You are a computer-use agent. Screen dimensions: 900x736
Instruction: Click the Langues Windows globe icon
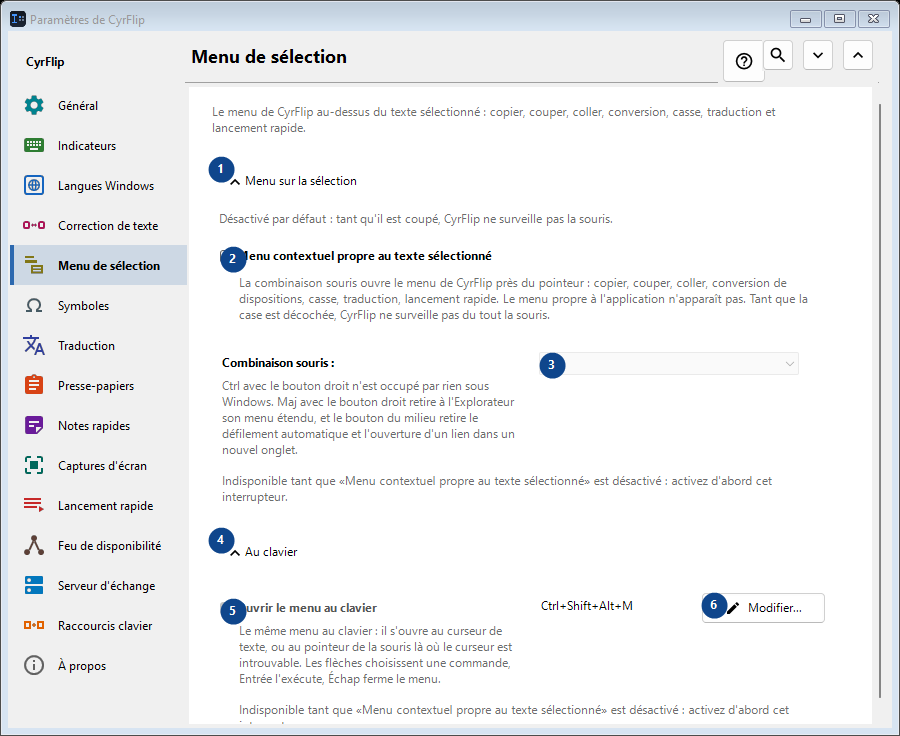coord(34,185)
